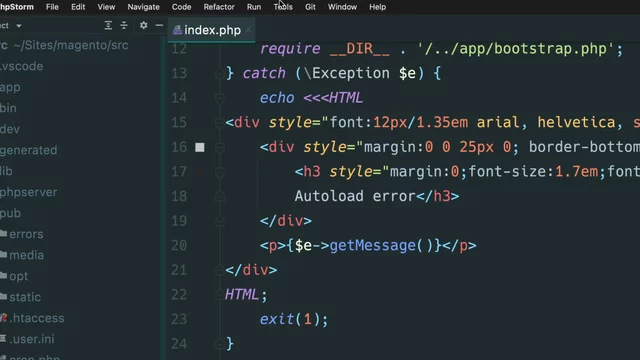
Task: Fold the div tag at line 15
Action: pos(220,122)
